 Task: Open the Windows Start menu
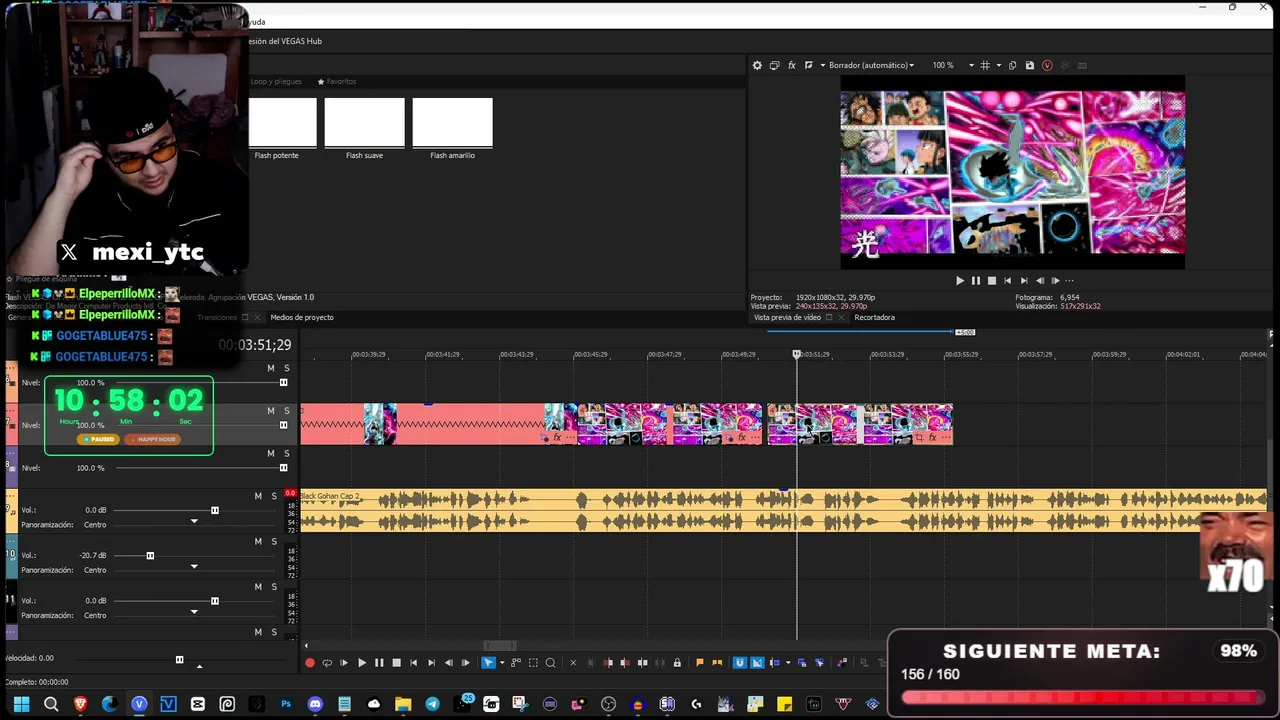[21, 704]
